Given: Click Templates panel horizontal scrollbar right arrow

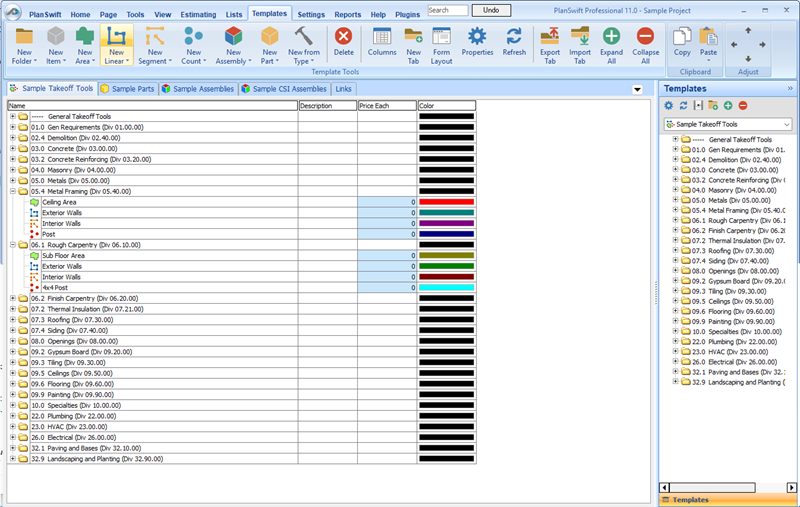Looking at the screenshot, I should click(791, 487).
